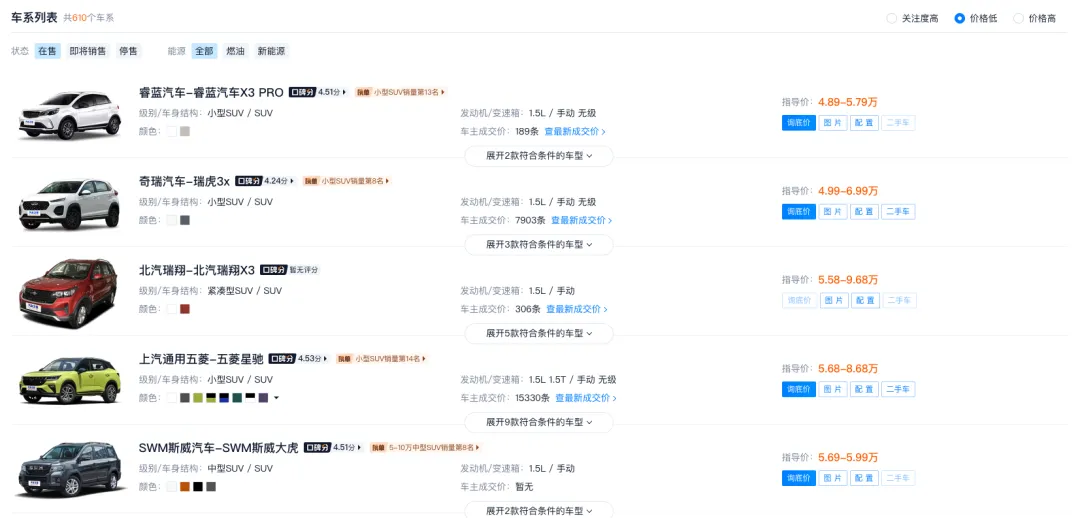Open 北汽瑞翔-北汽瑞翔X3 title link
The width and height of the screenshot is (1080, 518).
coord(197,270)
